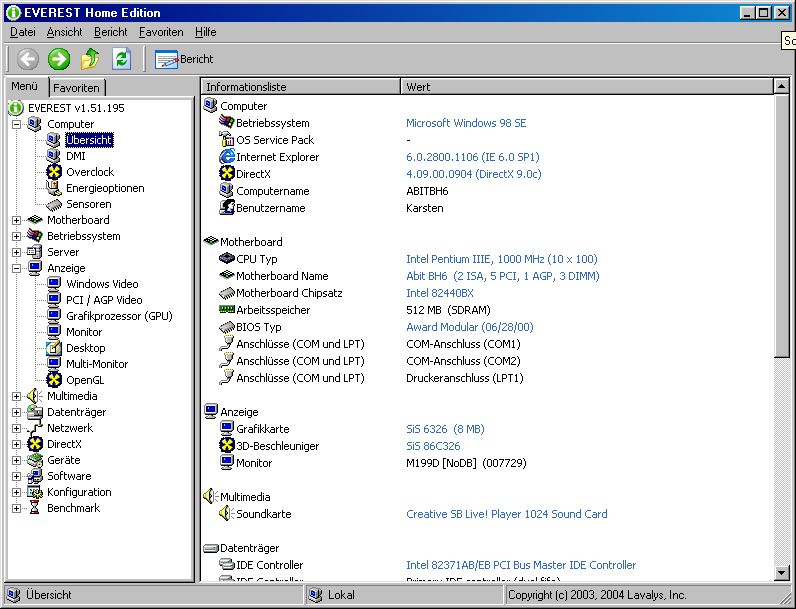Select PCI / AGP Video tree item
796x609 pixels.
pos(104,300)
